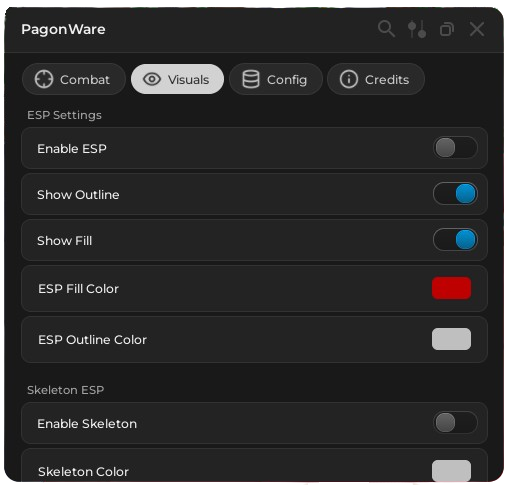Click the Skeleton ESP section header

(x=66, y=390)
